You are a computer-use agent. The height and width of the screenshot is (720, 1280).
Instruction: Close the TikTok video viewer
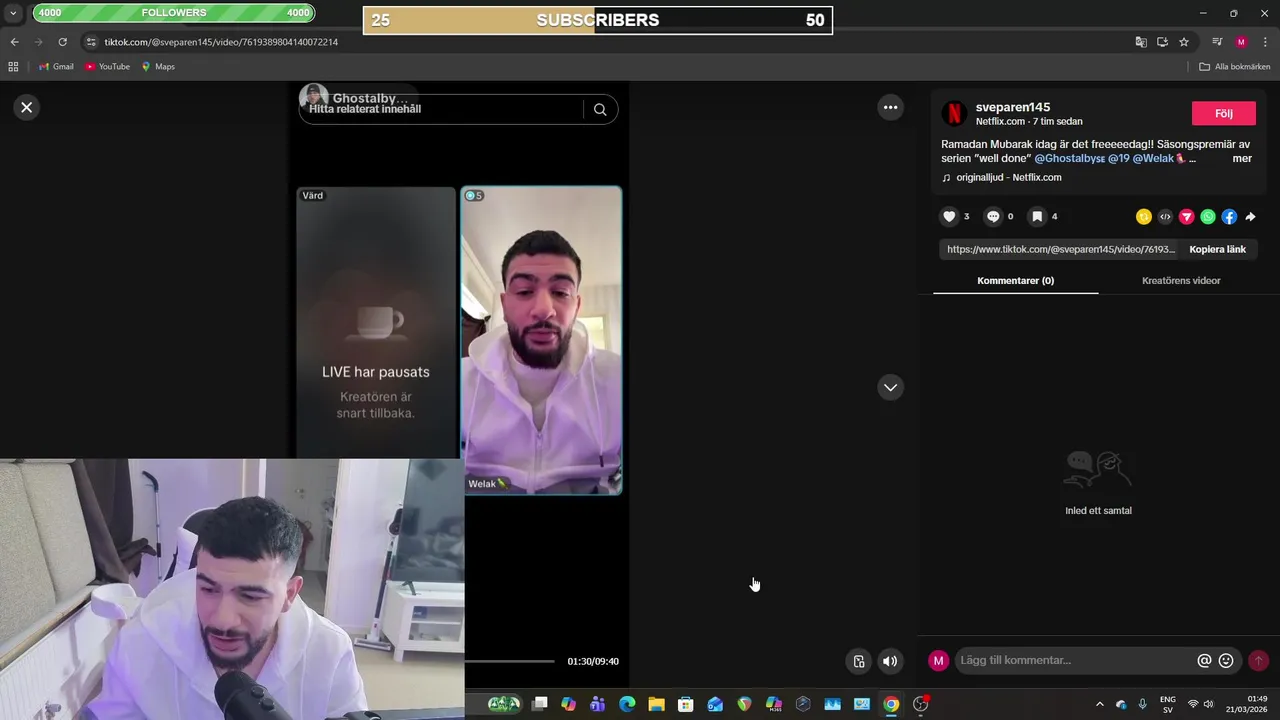click(27, 107)
